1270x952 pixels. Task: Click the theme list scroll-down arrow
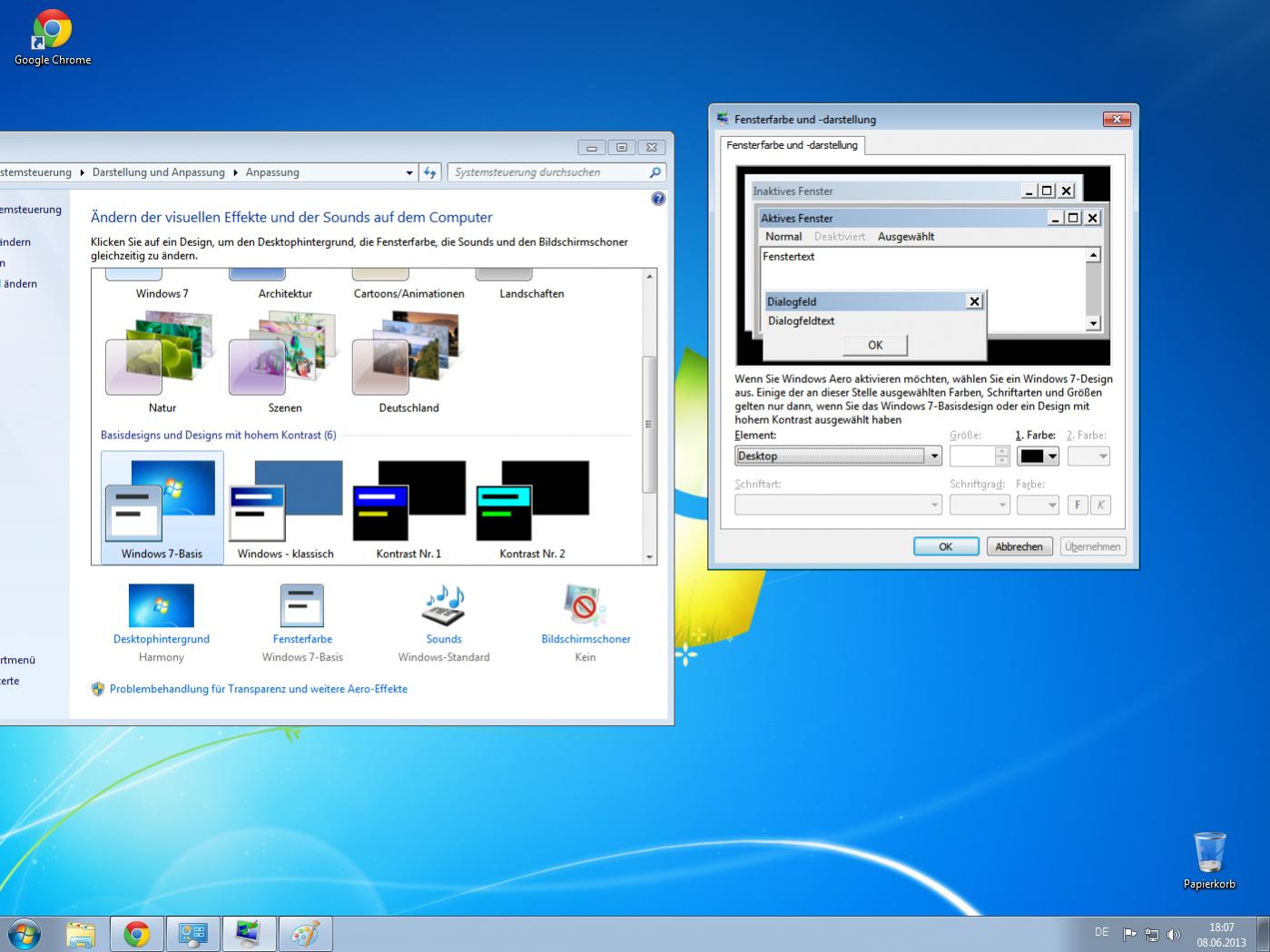click(x=649, y=556)
